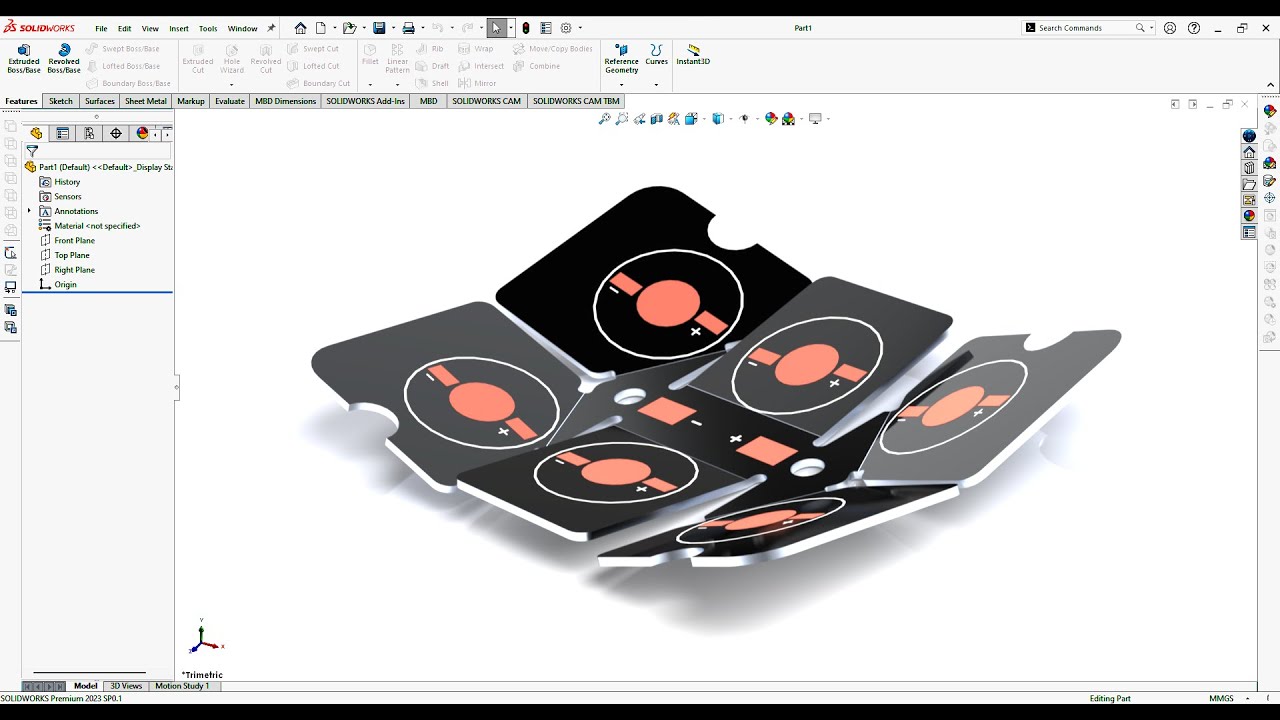This screenshot has width=1280, height=720.
Task: Open the DisplayManager color ball tab
Action: tap(142, 133)
